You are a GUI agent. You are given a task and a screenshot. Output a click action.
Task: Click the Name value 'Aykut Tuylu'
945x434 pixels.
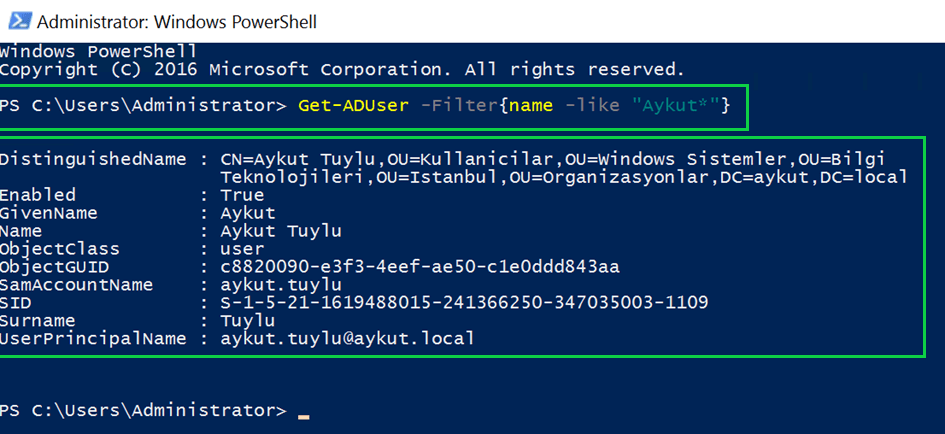pos(281,231)
